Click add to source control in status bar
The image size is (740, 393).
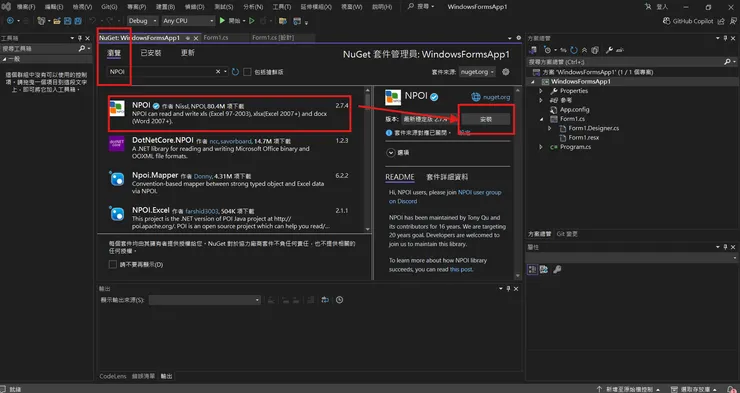(x=628, y=389)
